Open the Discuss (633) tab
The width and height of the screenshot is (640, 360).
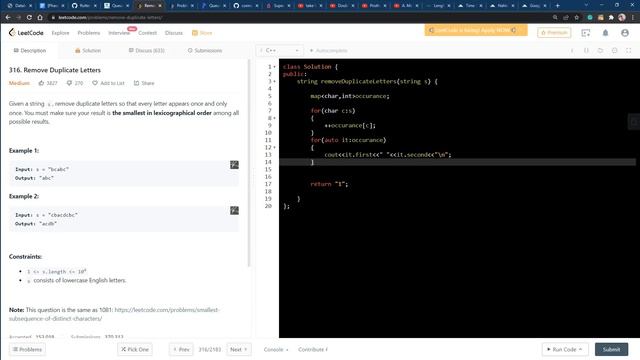coord(147,50)
